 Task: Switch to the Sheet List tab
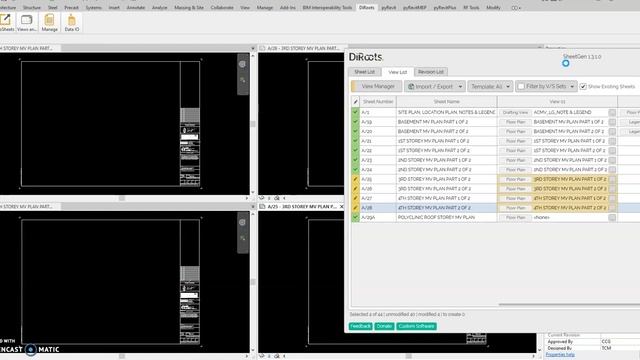click(364, 72)
